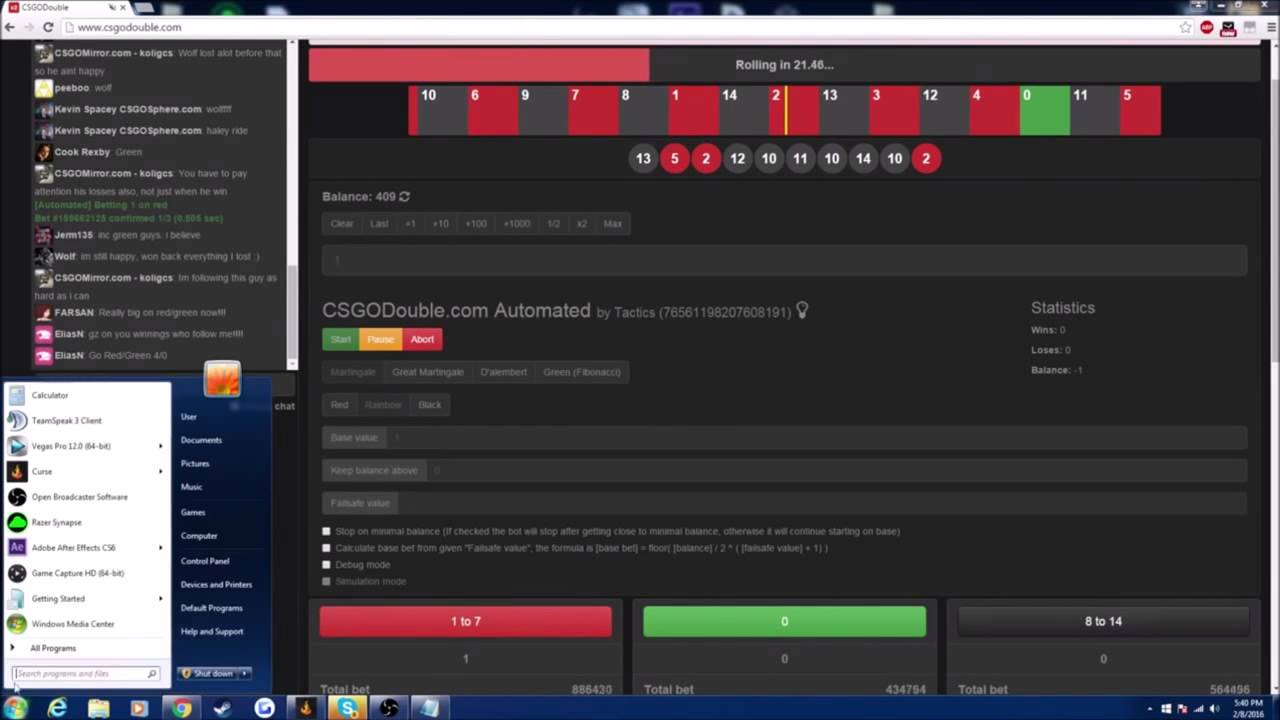Go back with Chrome's back arrow

(x=10, y=27)
